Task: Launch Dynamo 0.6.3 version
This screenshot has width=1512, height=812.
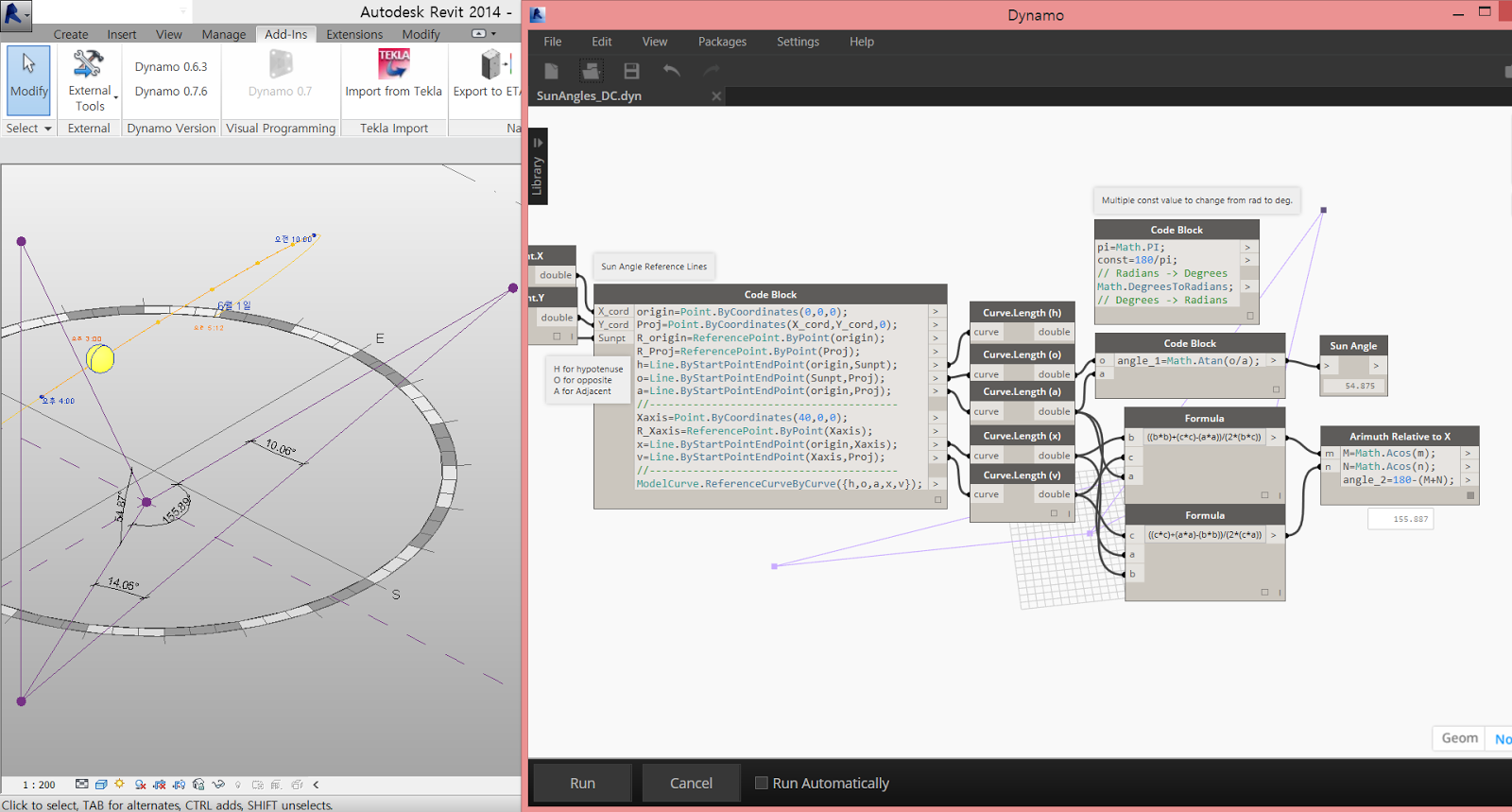Action: pos(171,67)
